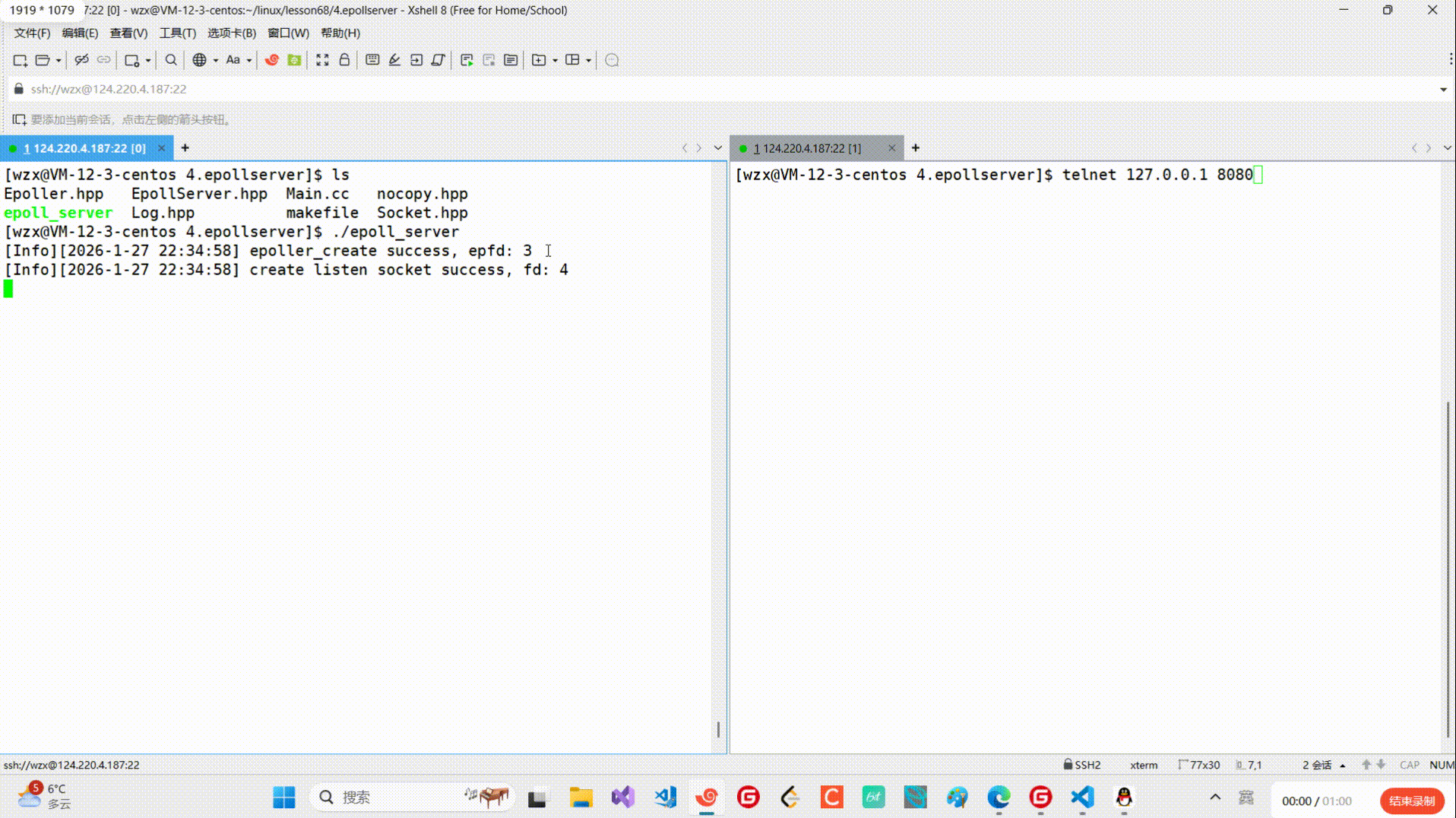Click the Disconnect broken-link toolbar icon
Viewport: 1456px width, 818px height.
pos(81,60)
